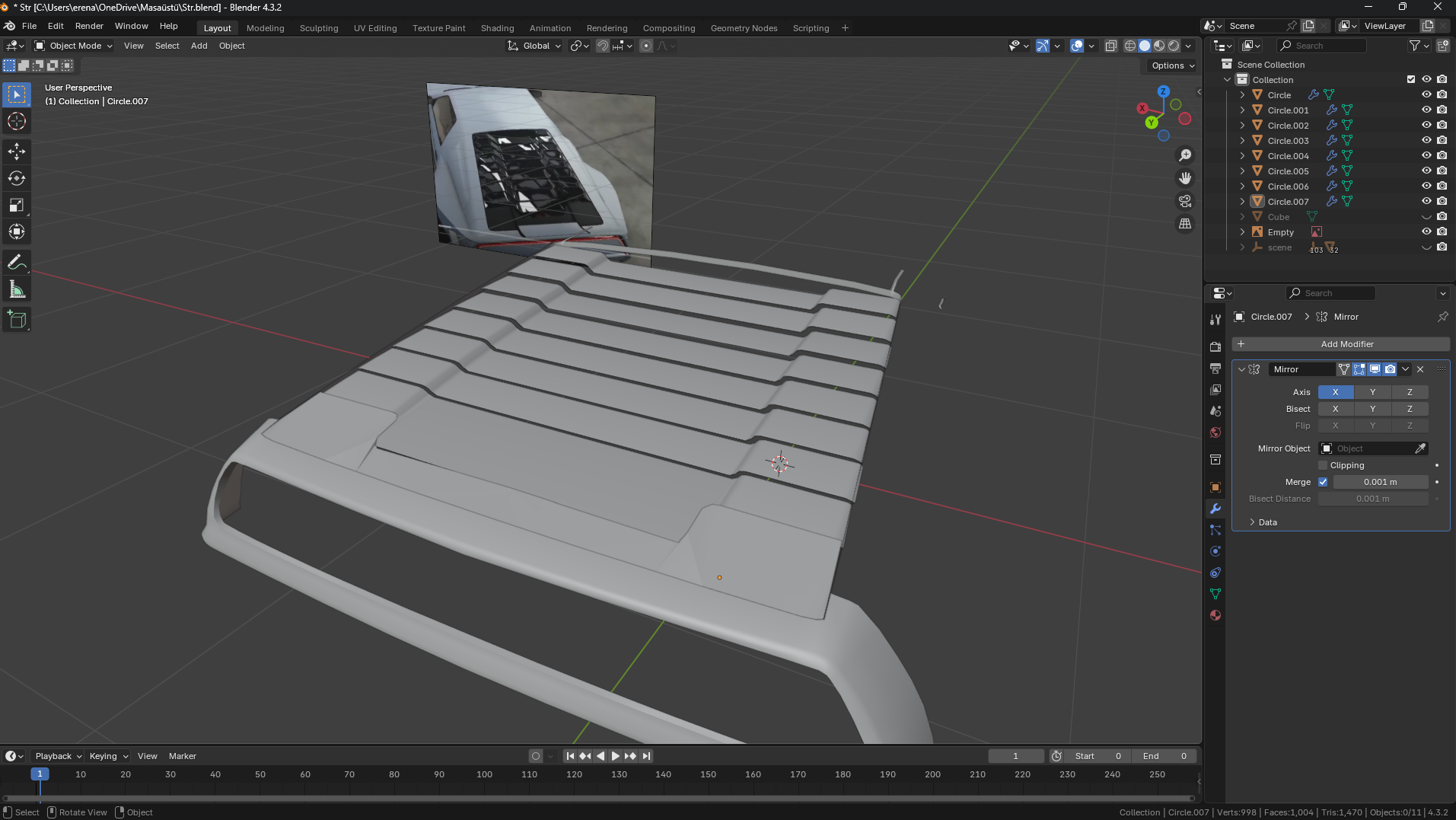Viewport: 1456px width, 820px height.
Task: Open the Marker menu in timeline
Action: pyautogui.click(x=183, y=756)
